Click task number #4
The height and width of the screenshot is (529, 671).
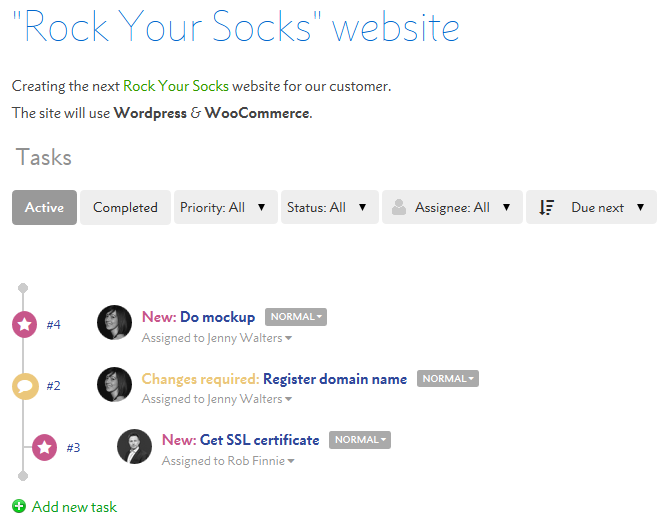pos(53,324)
